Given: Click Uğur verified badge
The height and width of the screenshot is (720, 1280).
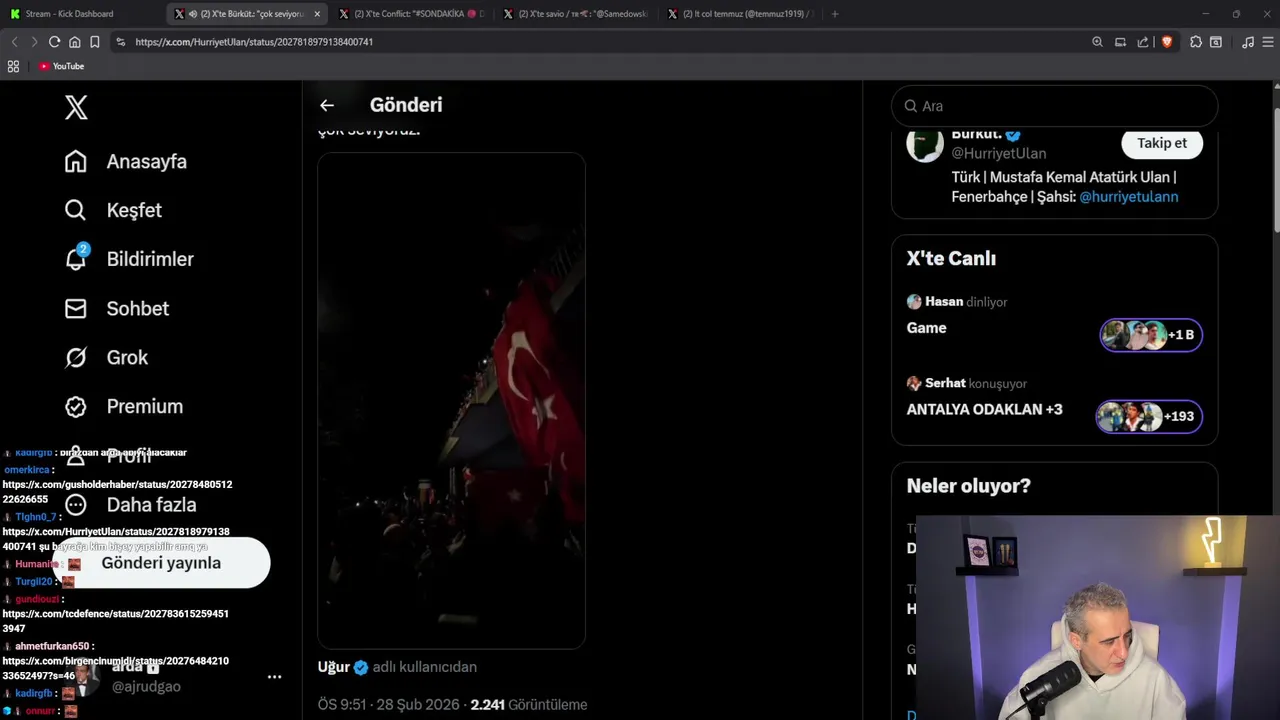Looking at the screenshot, I should [x=361, y=667].
